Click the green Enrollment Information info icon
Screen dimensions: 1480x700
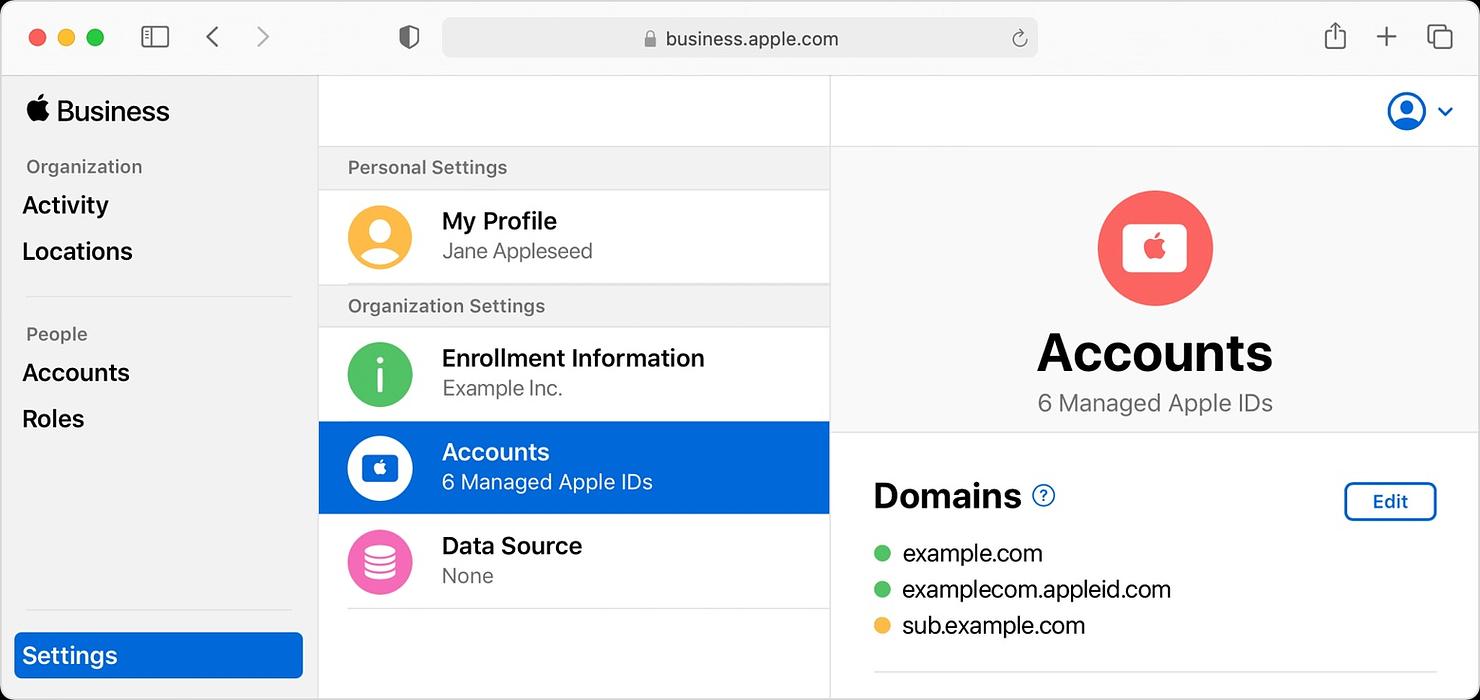(381, 374)
